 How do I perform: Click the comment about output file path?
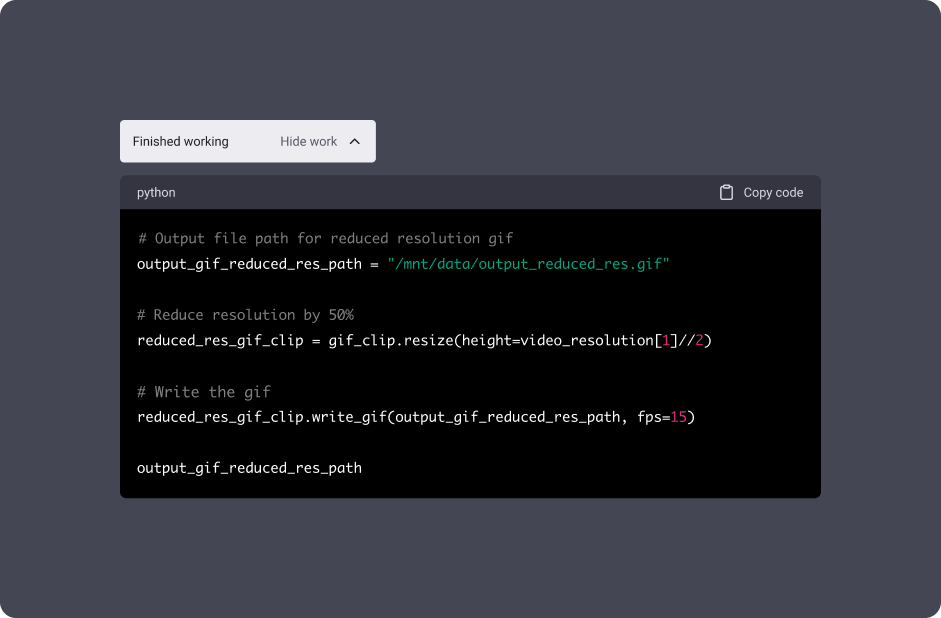pyautogui.click(x=325, y=238)
